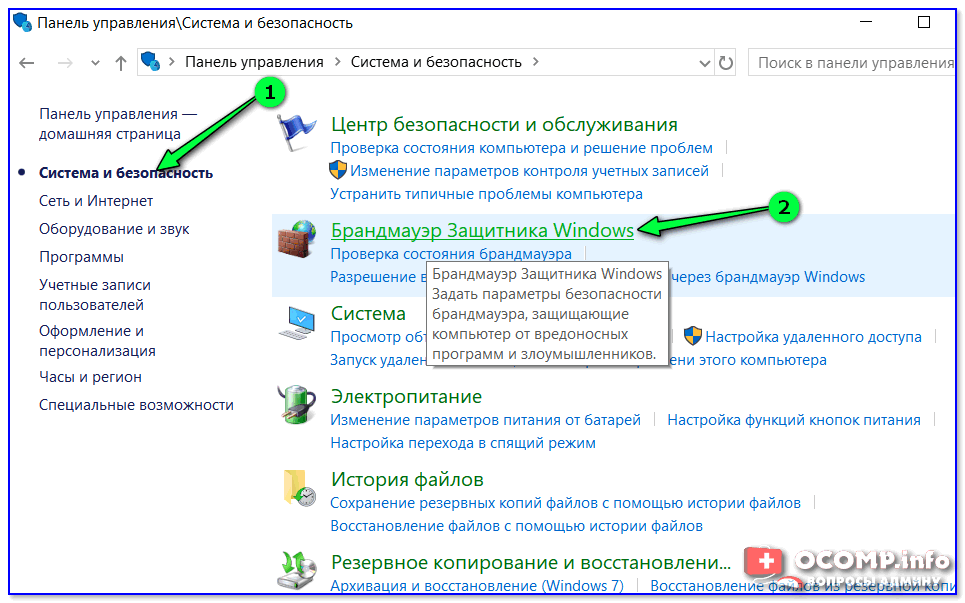Click the Back arrow navigation button
The width and height of the screenshot is (965, 603).
coord(26,63)
